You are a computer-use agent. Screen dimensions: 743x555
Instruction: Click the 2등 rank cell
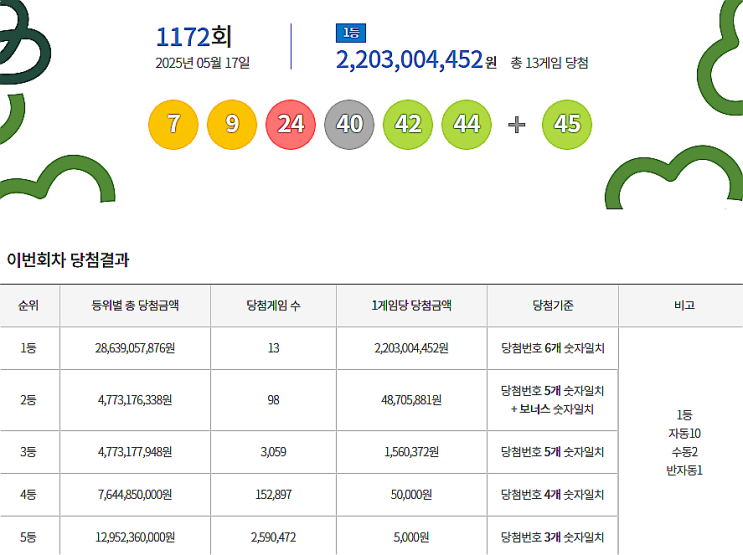[x=28, y=400]
